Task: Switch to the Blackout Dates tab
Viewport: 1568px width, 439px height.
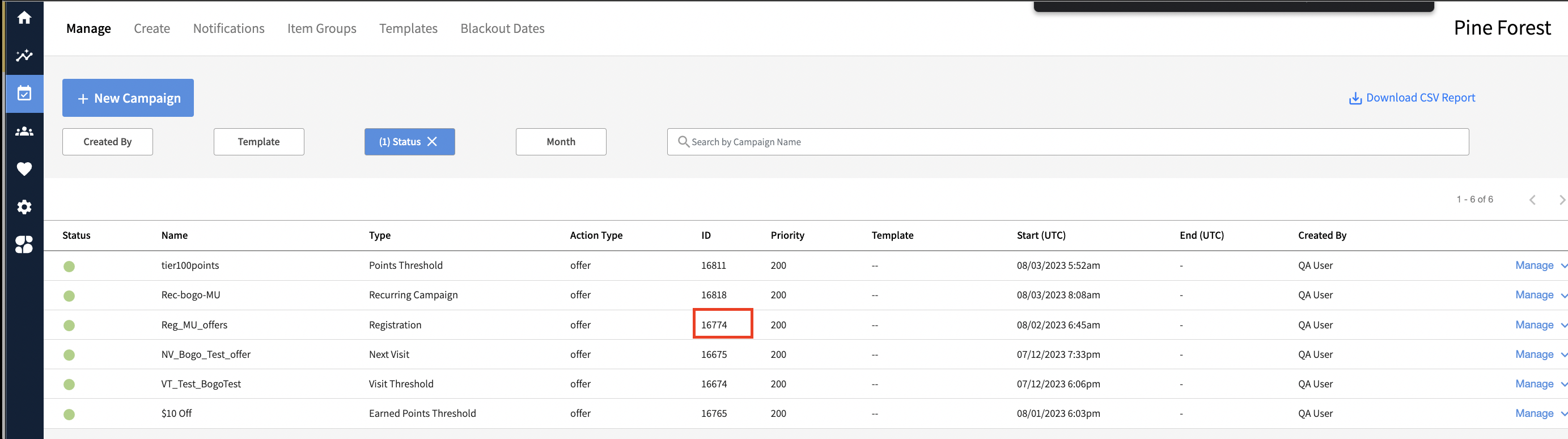Action: (502, 28)
